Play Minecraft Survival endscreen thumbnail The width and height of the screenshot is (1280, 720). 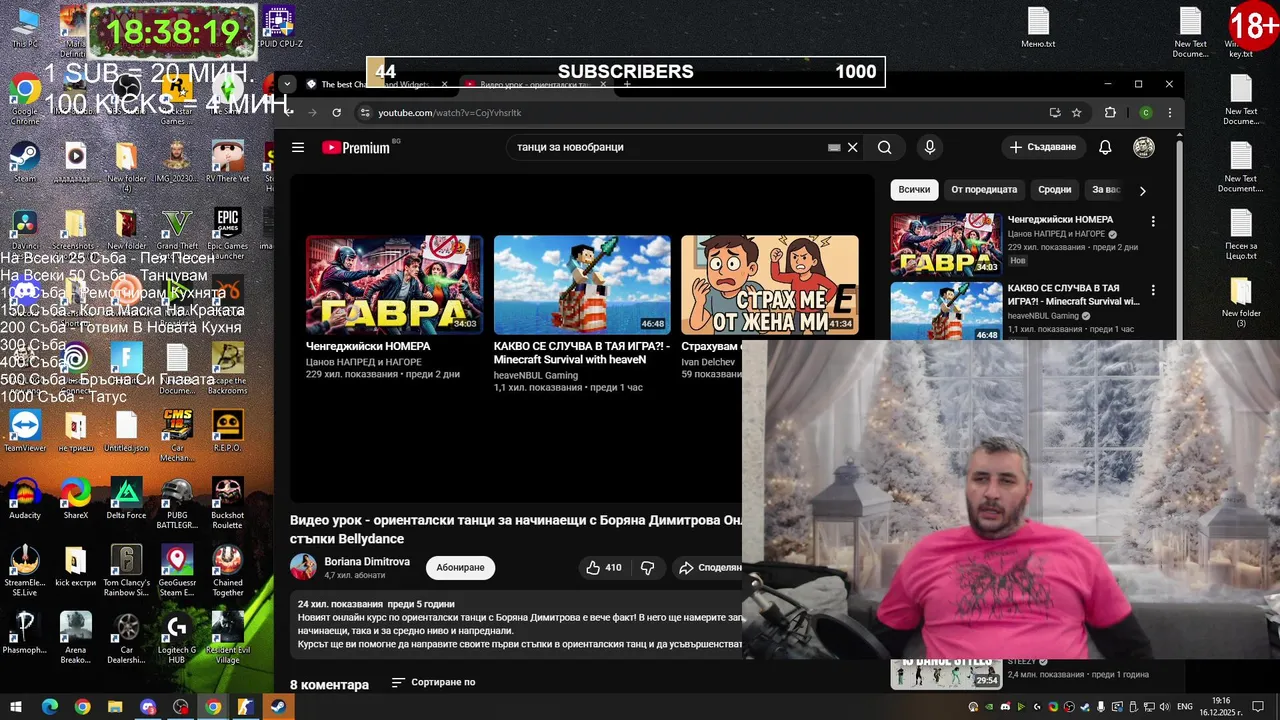tap(582, 284)
